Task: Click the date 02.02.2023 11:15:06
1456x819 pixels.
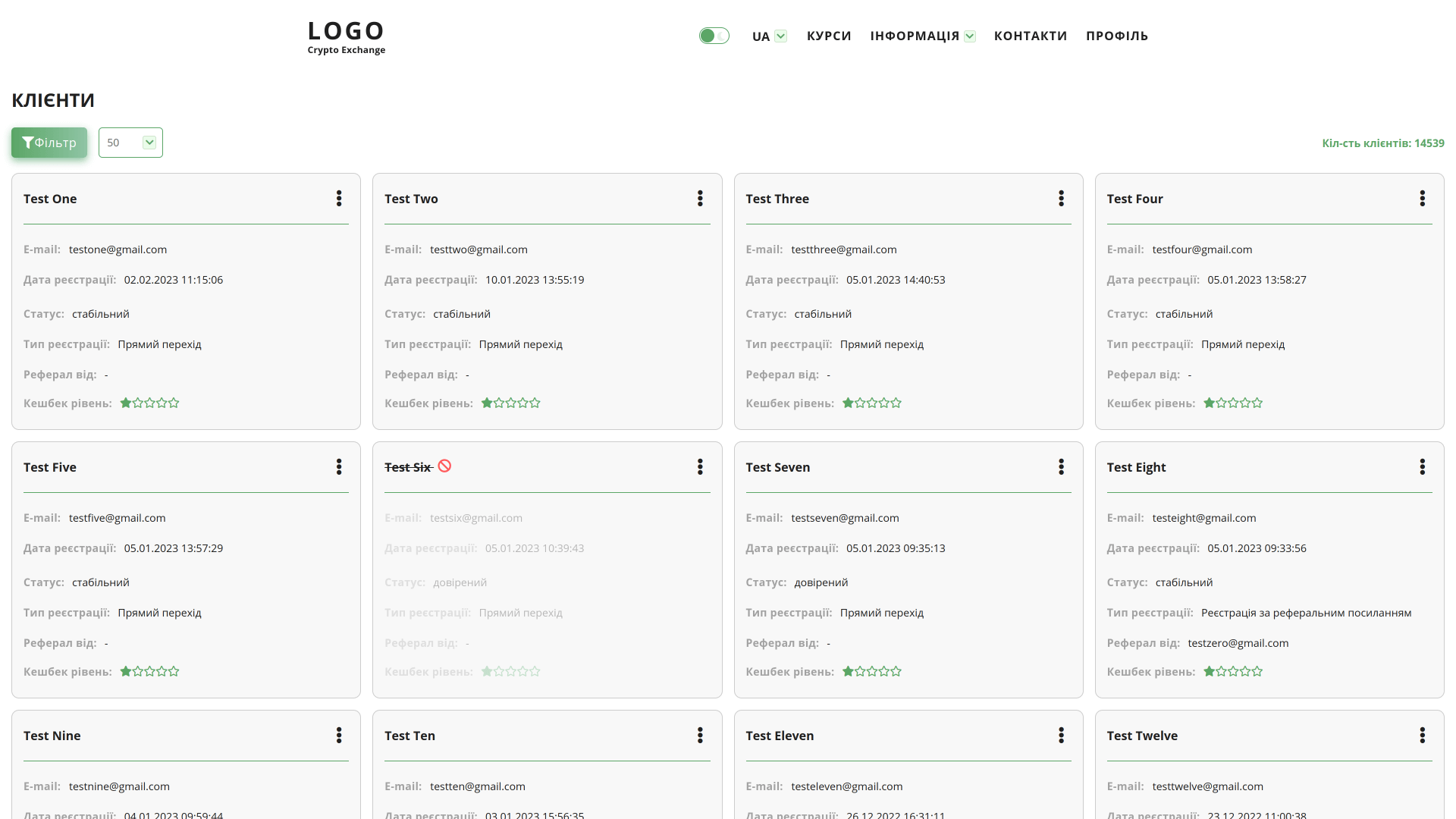Action: tap(173, 280)
